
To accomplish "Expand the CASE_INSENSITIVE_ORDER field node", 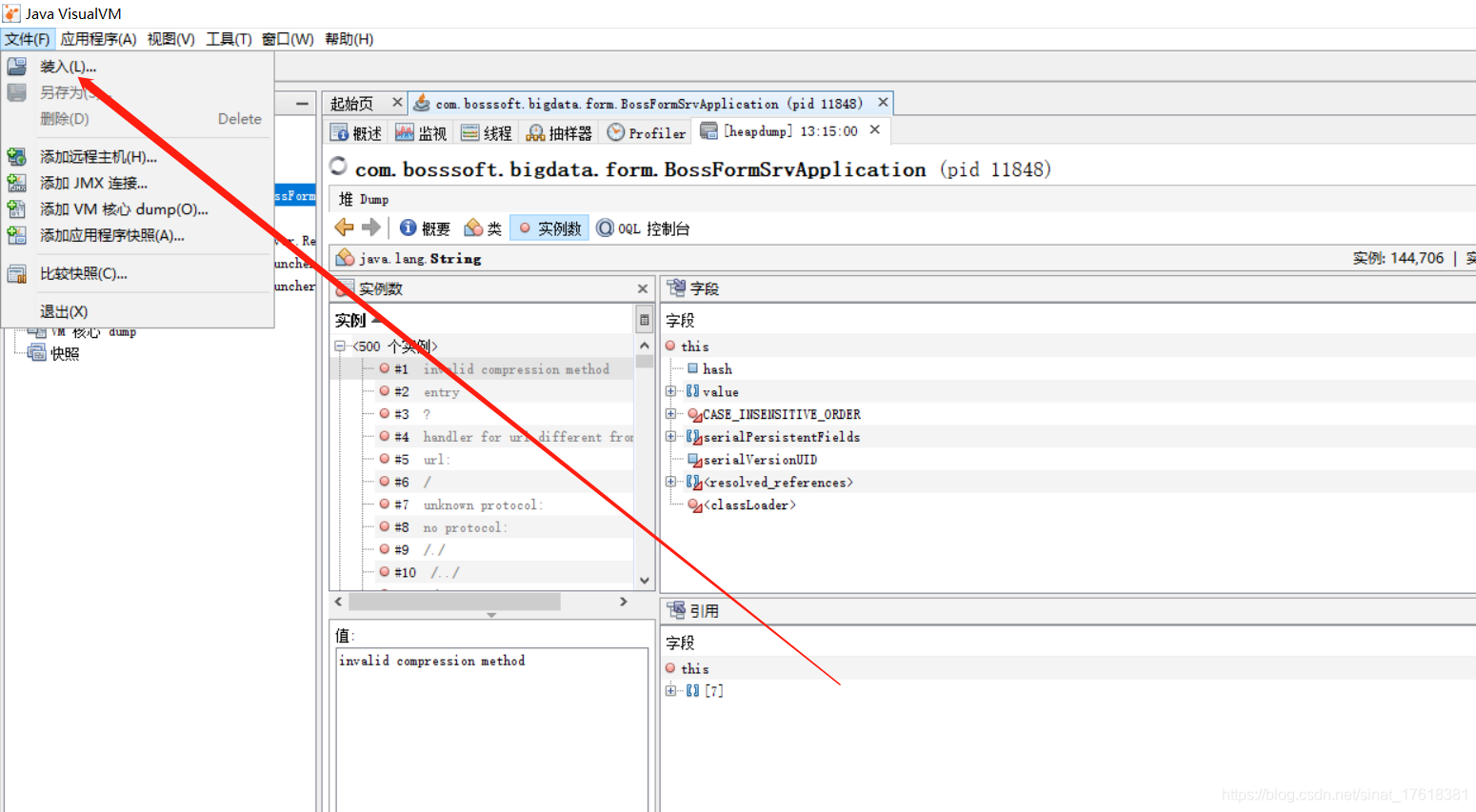I will [x=671, y=414].
